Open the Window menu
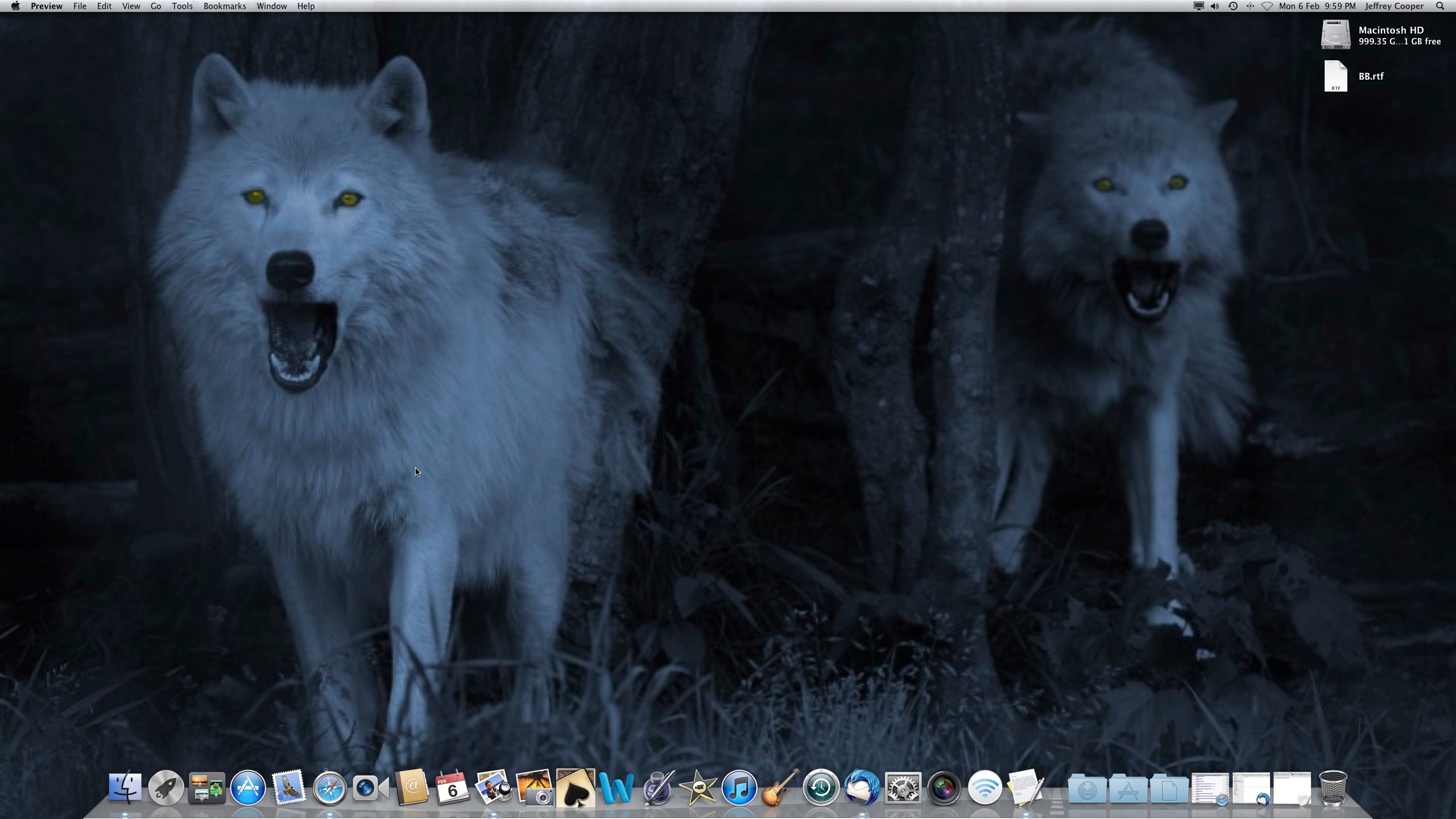This screenshot has width=1456, height=819. tap(271, 6)
